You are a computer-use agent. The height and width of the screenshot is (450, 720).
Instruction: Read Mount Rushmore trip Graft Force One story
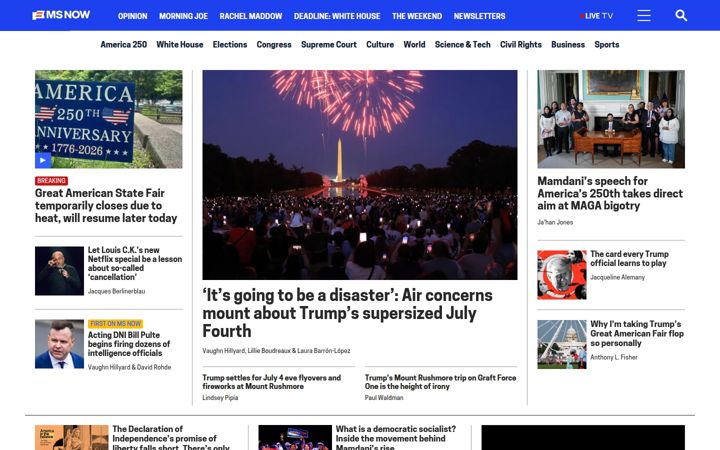tap(441, 382)
